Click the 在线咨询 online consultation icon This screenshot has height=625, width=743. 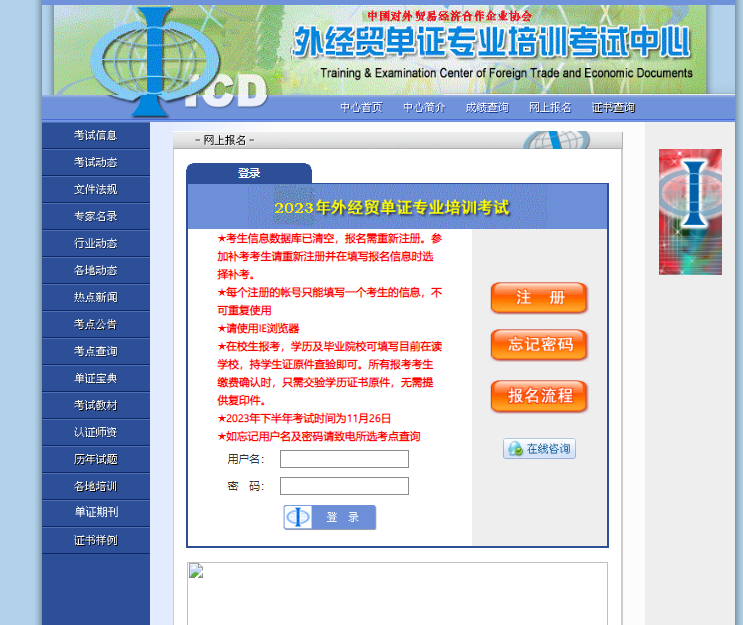click(539, 449)
